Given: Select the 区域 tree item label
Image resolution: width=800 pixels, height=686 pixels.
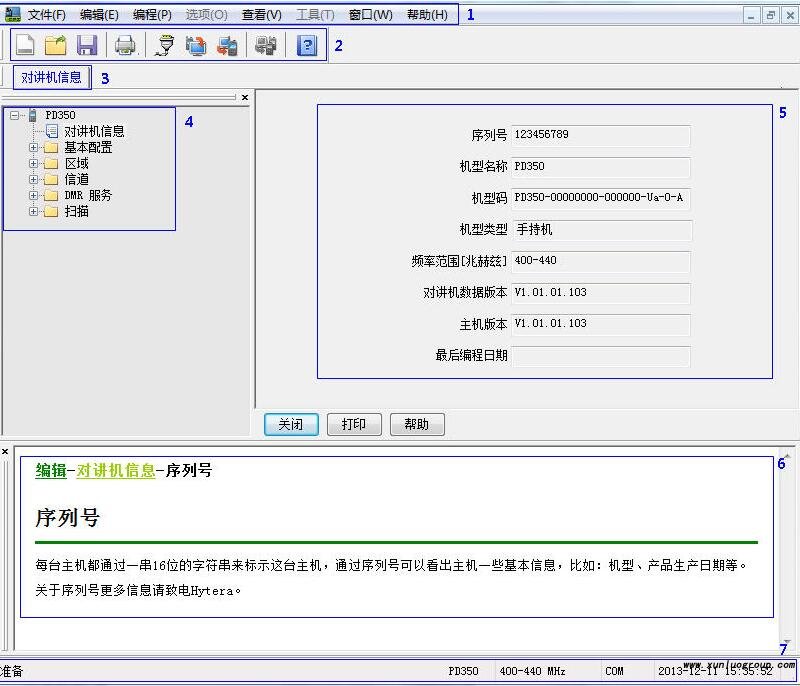Looking at the screenshot, I should pyautogui.click(x=77, y=164).
